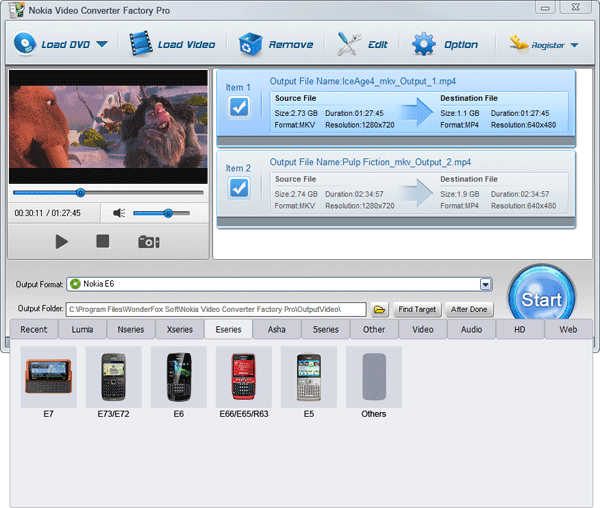Switch to the HD tab
Screen dimensions: 600x508
[520, 329]
